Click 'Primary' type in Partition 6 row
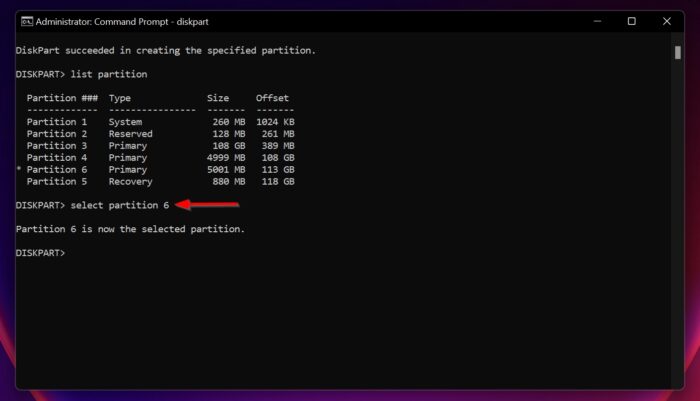Screen dimensions: 700x401 coord(128,170)
